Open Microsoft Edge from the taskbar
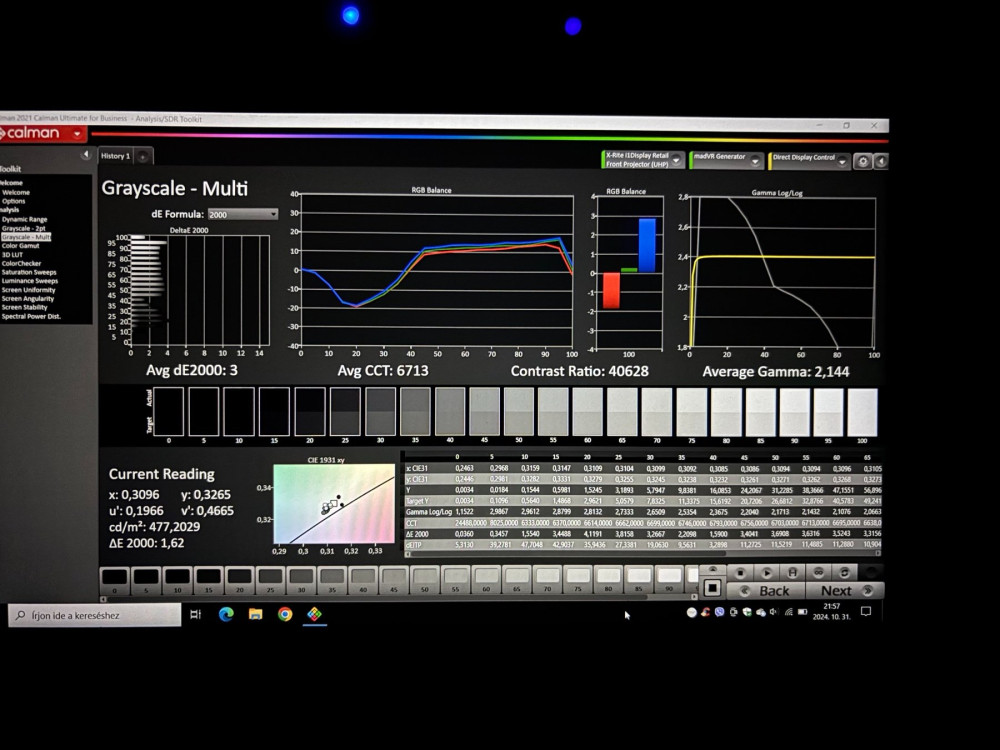The image size is (1000, 750). point(226,614)
